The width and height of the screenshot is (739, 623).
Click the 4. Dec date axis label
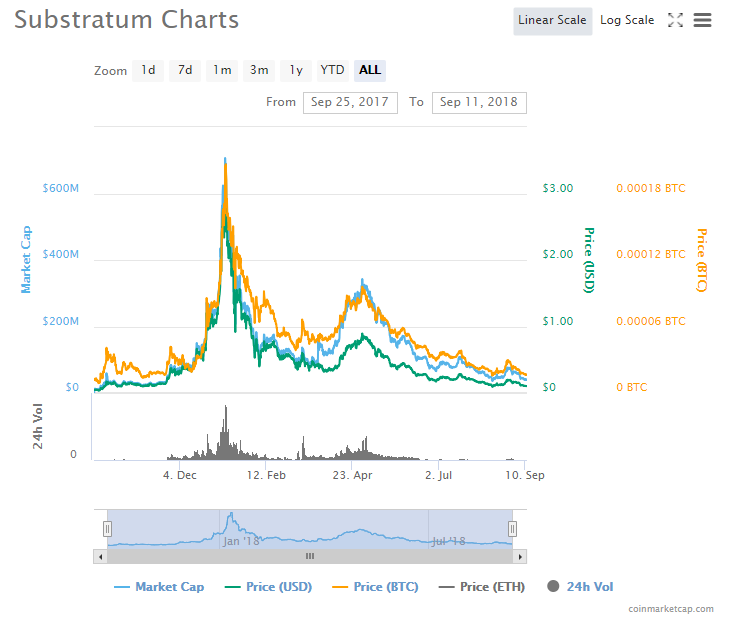[x=180, y=475]
